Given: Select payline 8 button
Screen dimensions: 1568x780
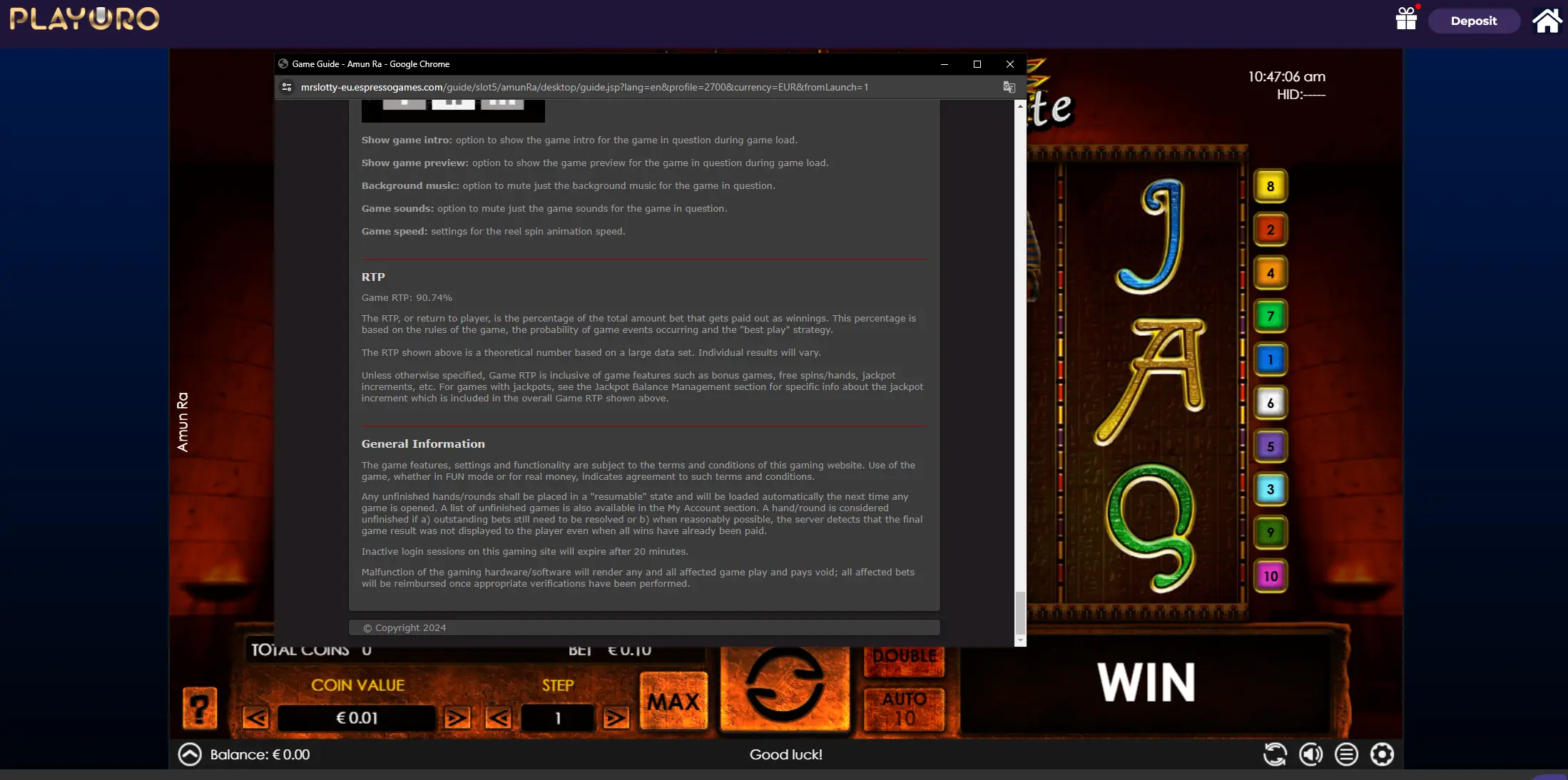Looking at the screenshot, I should coord(1271,187).
